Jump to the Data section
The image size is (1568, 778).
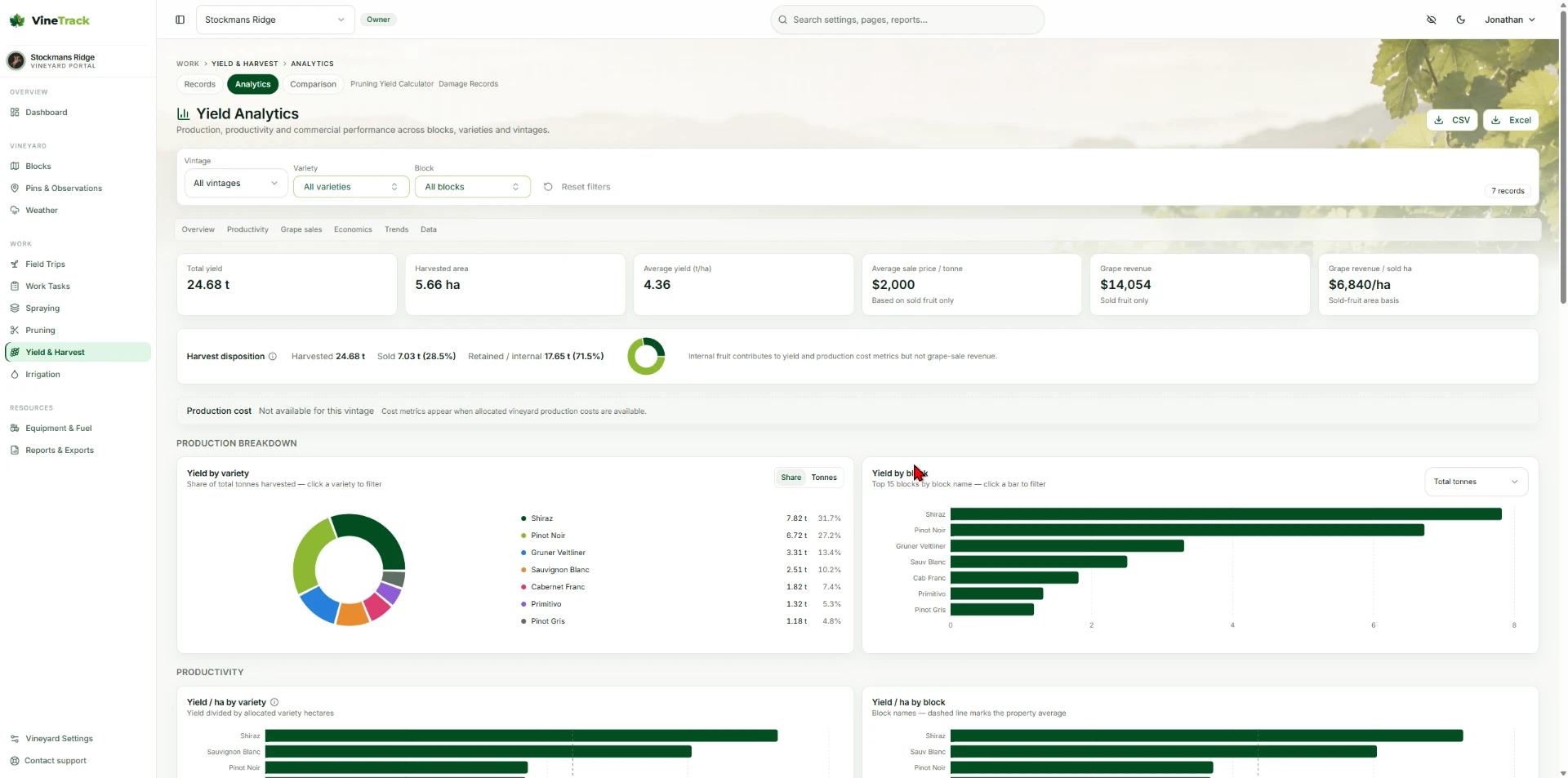click(429, 229)
